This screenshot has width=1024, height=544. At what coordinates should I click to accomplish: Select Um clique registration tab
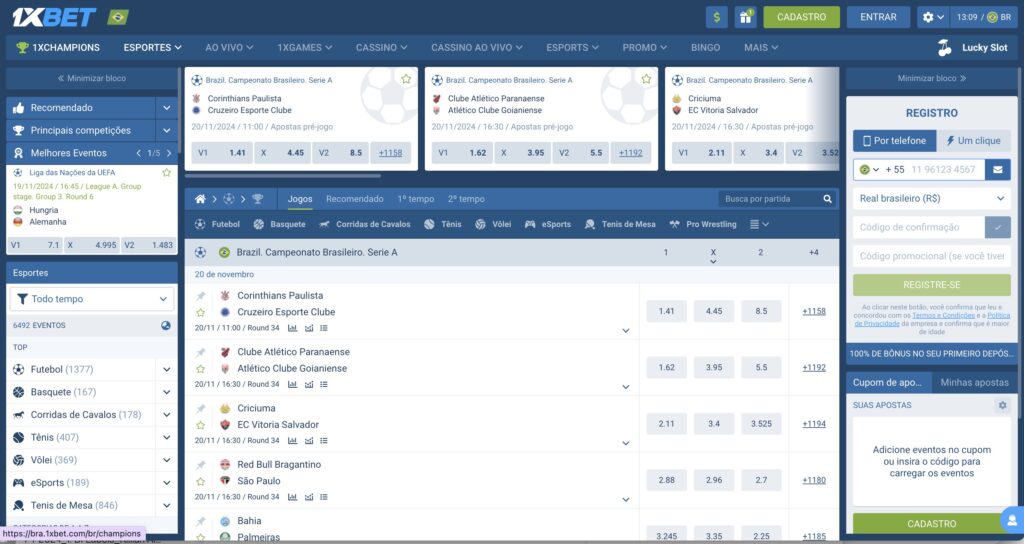click(x=973, y=141)
